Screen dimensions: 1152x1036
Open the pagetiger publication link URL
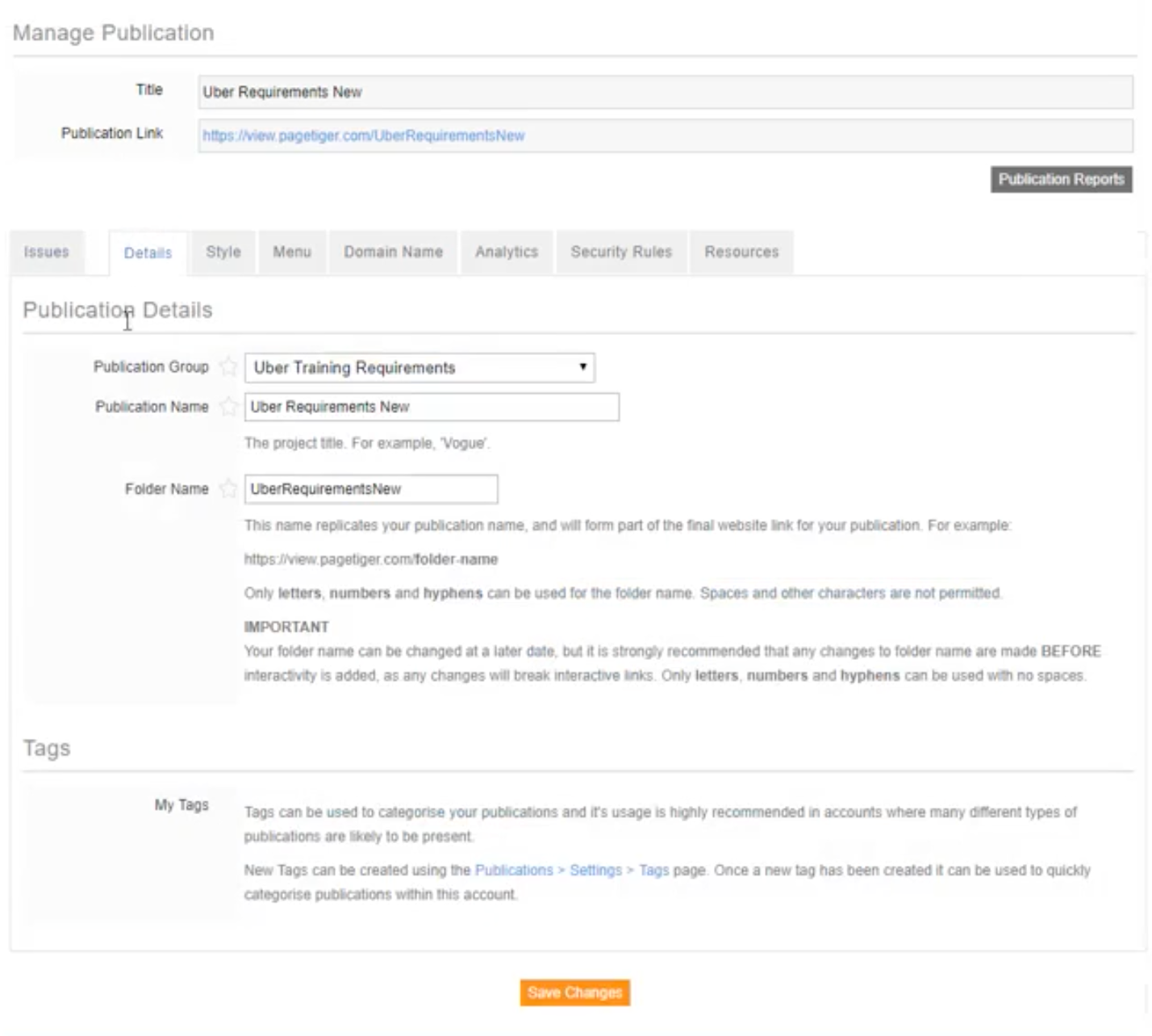[x=364, y=136]
